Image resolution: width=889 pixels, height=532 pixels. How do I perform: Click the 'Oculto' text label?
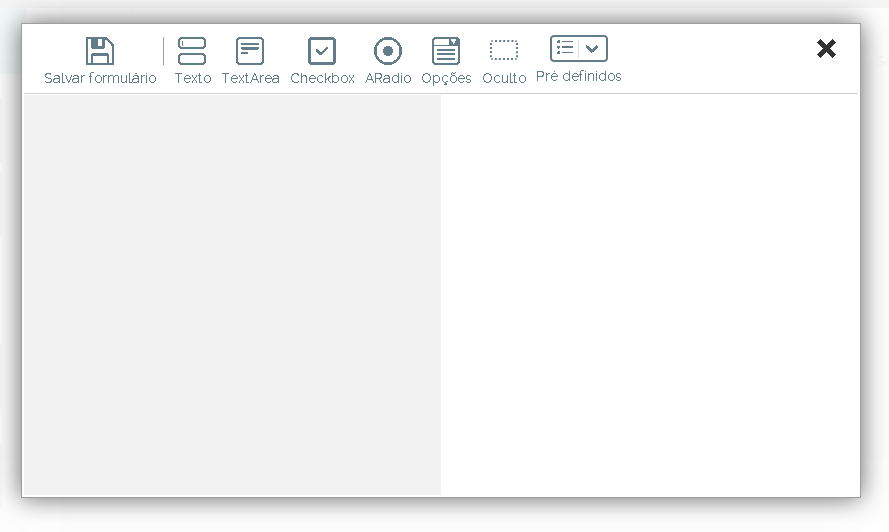coord(504,78)
